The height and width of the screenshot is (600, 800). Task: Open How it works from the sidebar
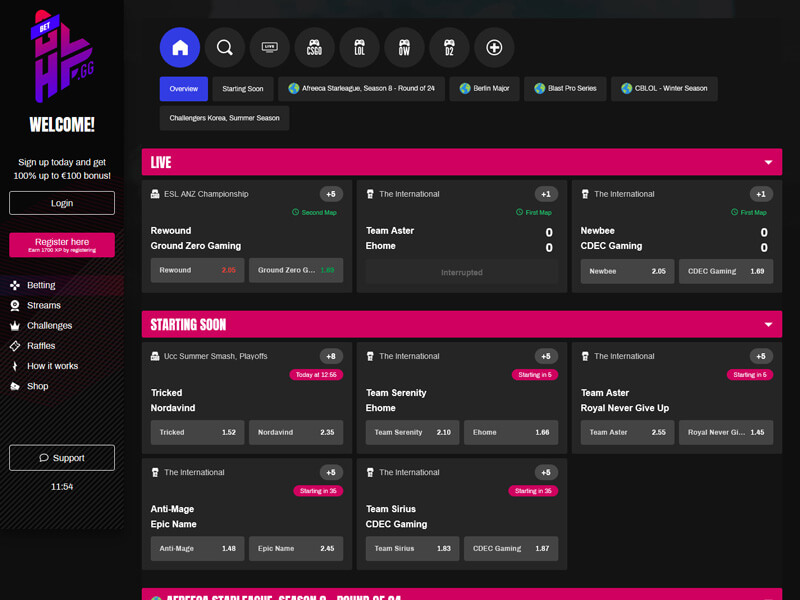point(44,366)
